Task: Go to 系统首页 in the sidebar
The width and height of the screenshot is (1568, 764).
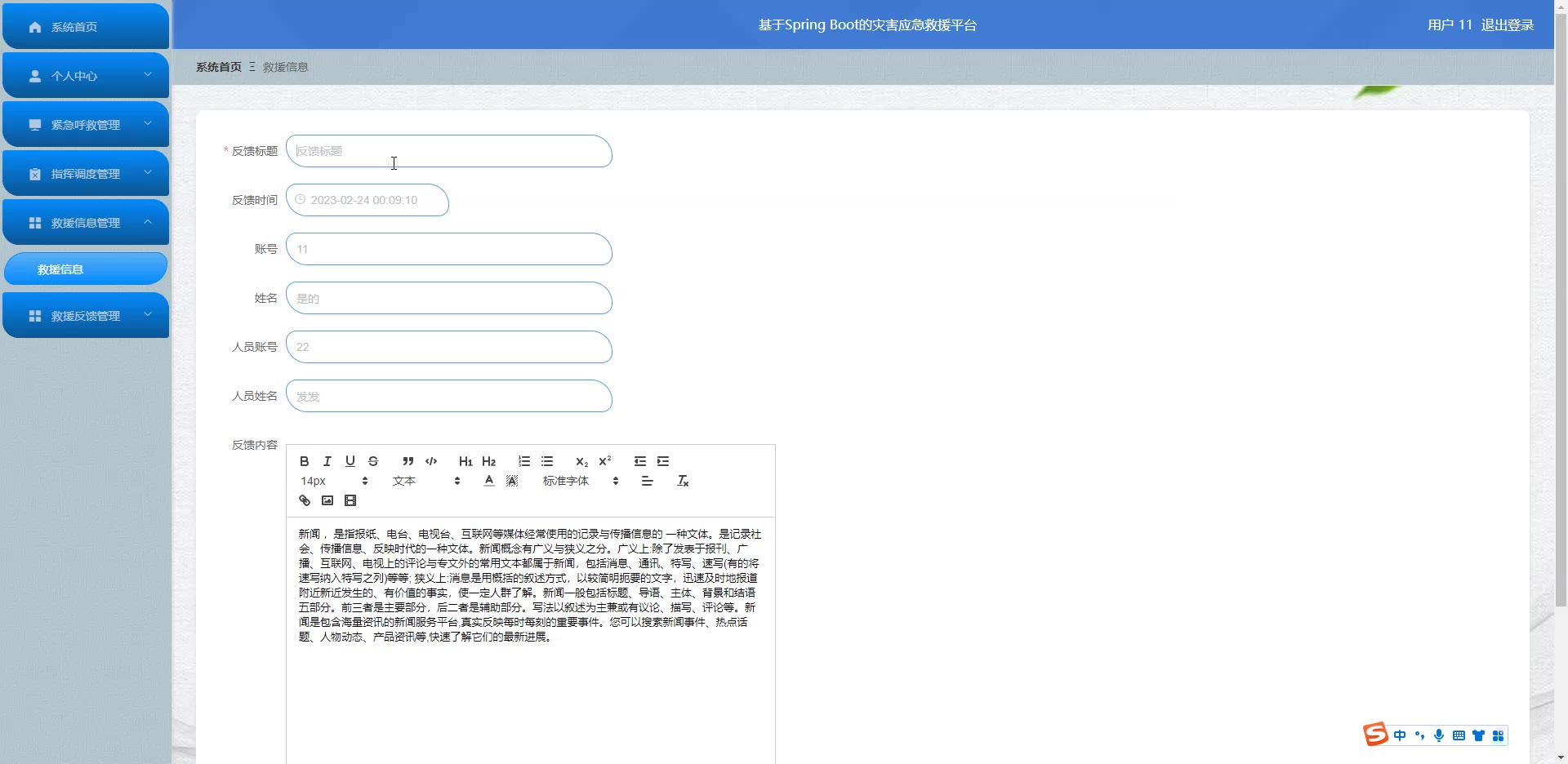Action: click(86, 26)
